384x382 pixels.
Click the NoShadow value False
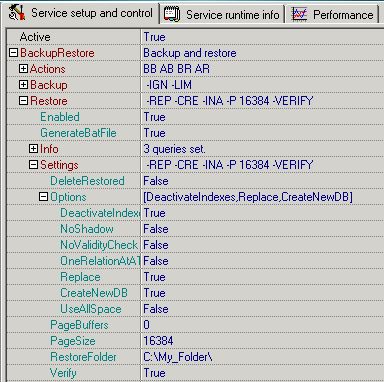coord(156,229)
